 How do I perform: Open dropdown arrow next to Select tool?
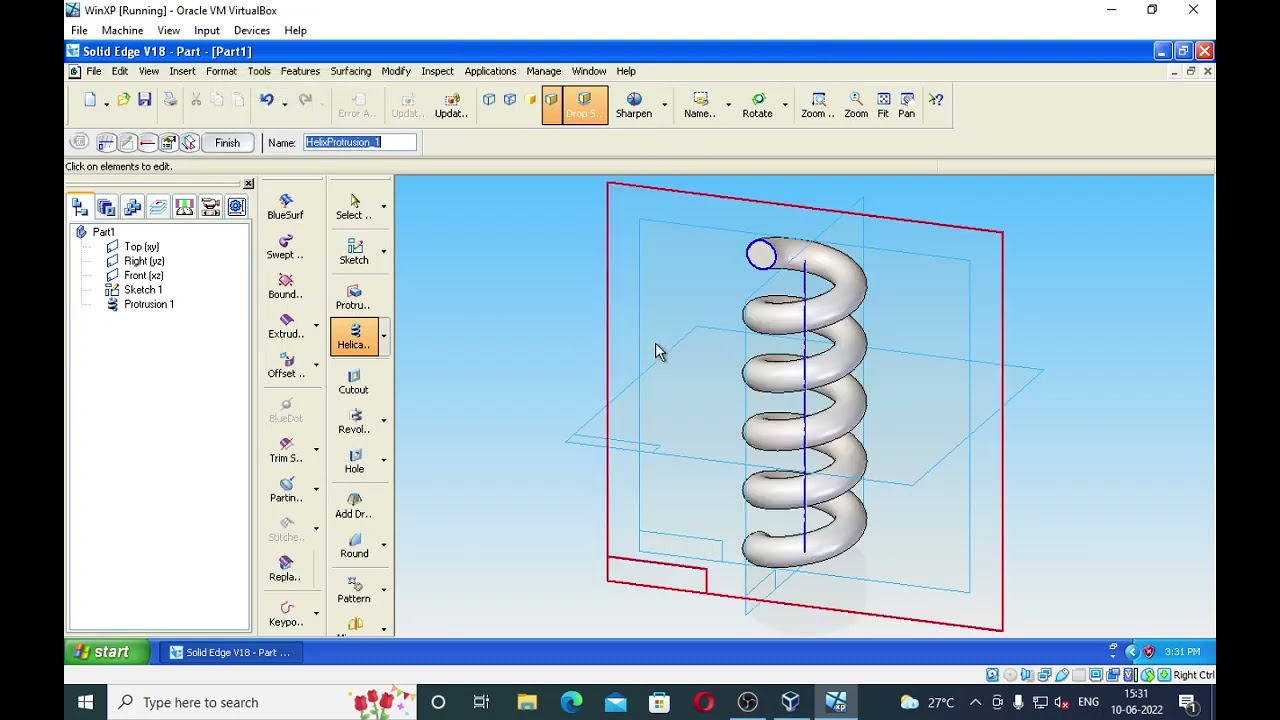384,207
